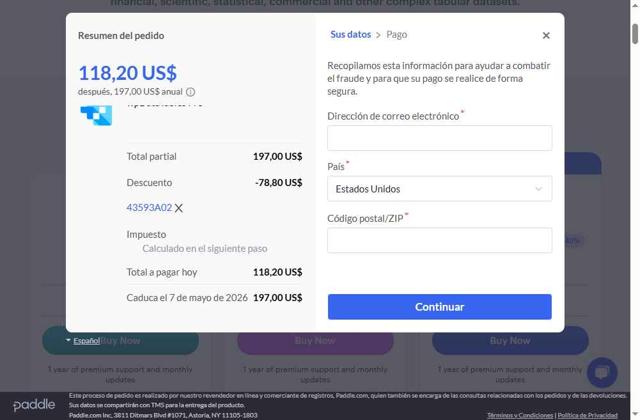This screenshot has height=420, width=640.
Task: Open info icon next to annual price
Action: point(190,92)
